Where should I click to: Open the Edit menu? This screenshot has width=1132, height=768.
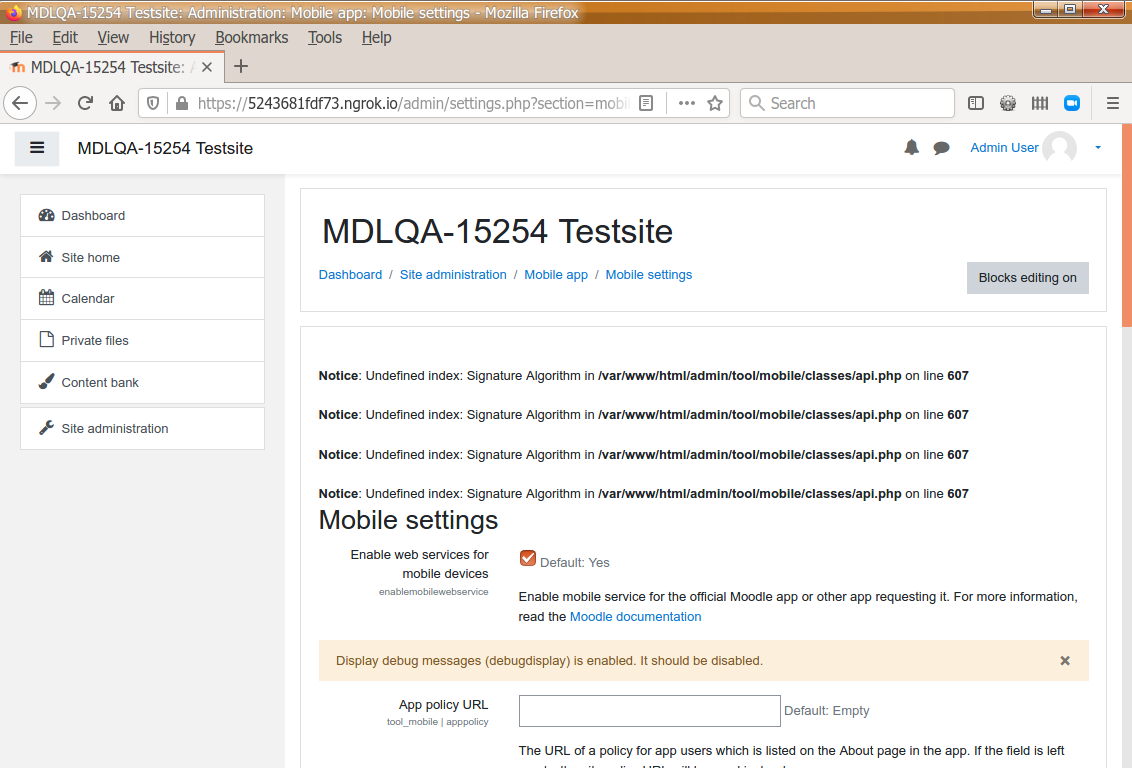[65, 38]
